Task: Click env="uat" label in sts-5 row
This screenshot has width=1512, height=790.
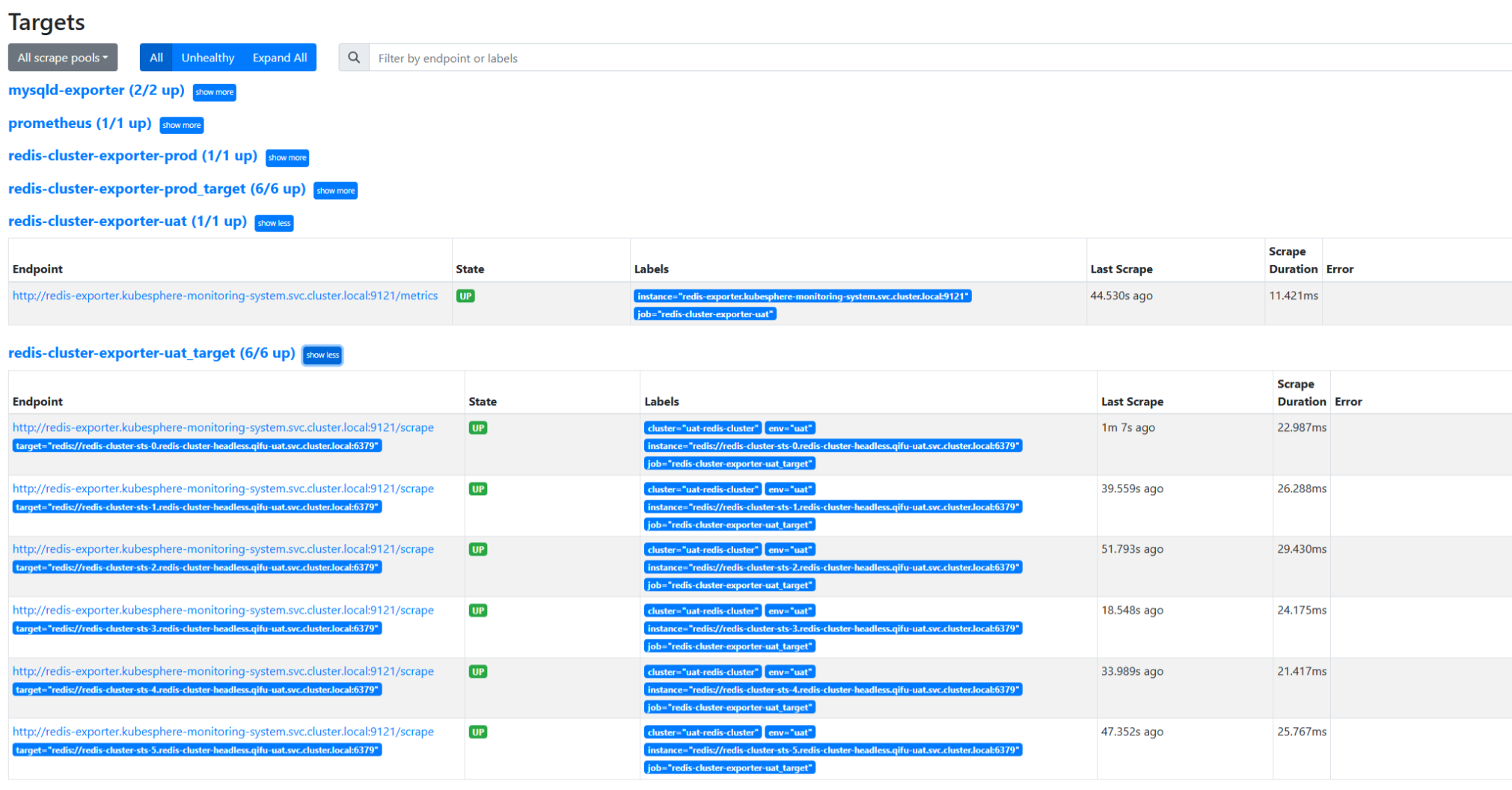Action: point(790,732)
